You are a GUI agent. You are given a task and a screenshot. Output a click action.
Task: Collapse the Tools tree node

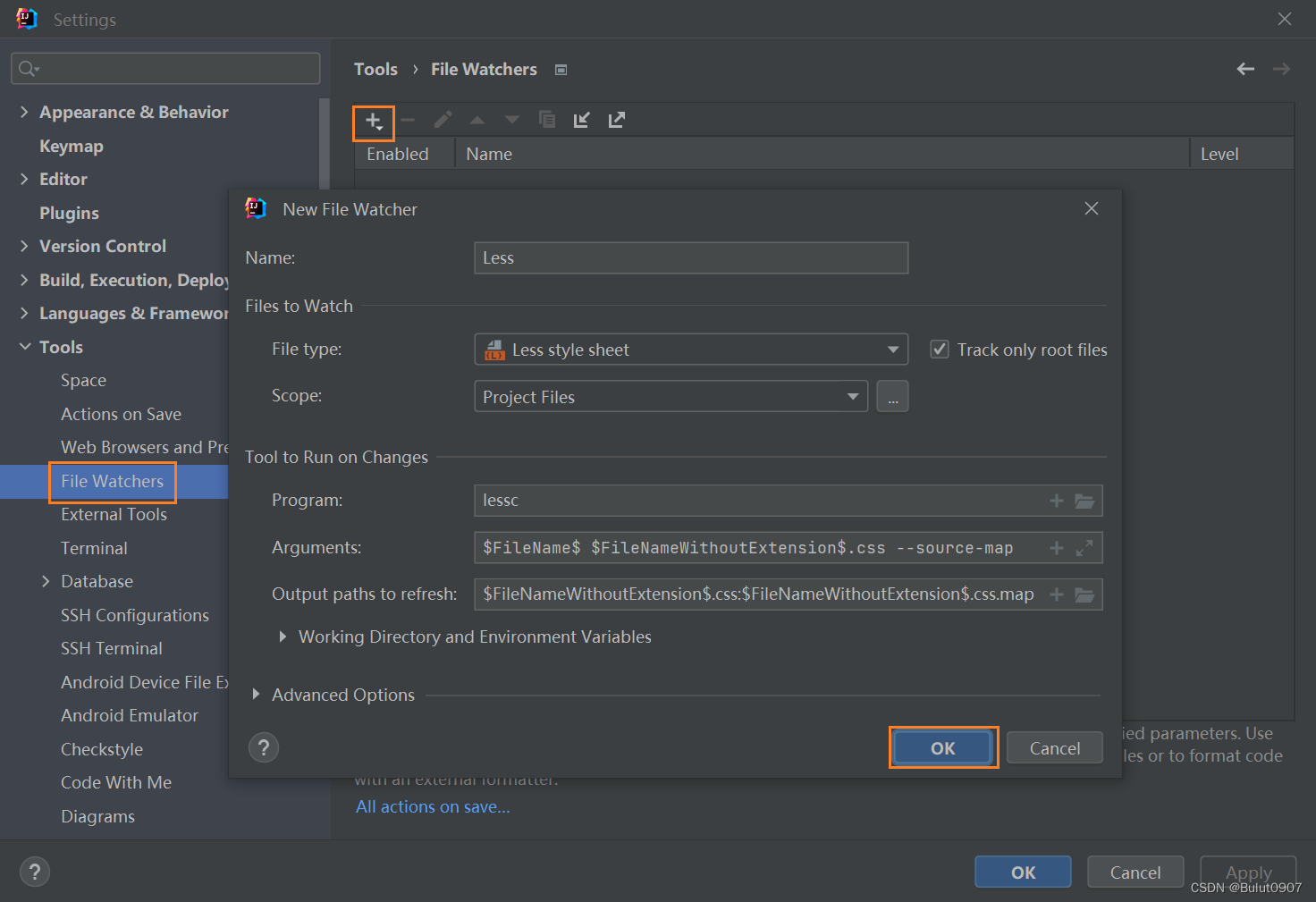(24, 347)
